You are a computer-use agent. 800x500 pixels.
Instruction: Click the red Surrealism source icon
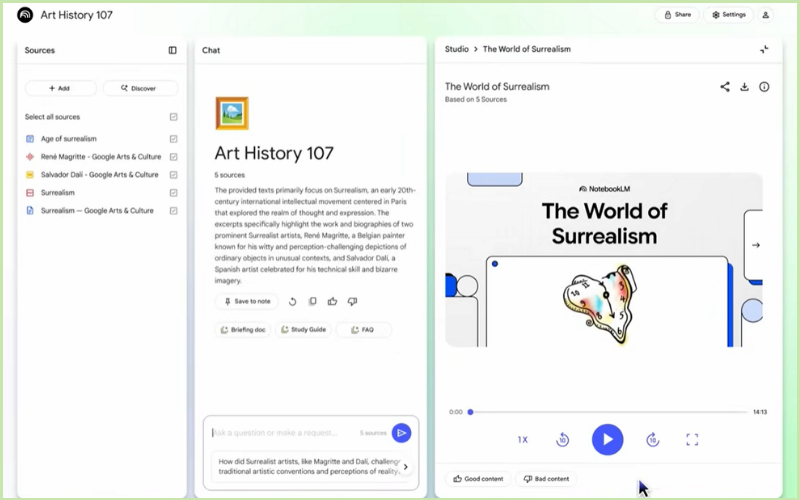pos(30,193)
